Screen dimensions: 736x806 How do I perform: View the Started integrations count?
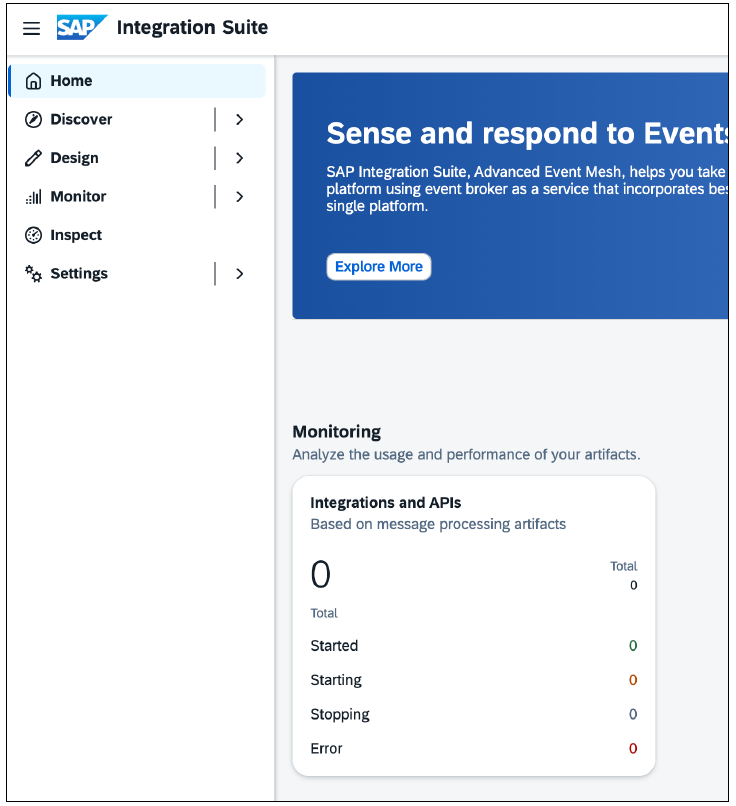click(x=334, y=646)
